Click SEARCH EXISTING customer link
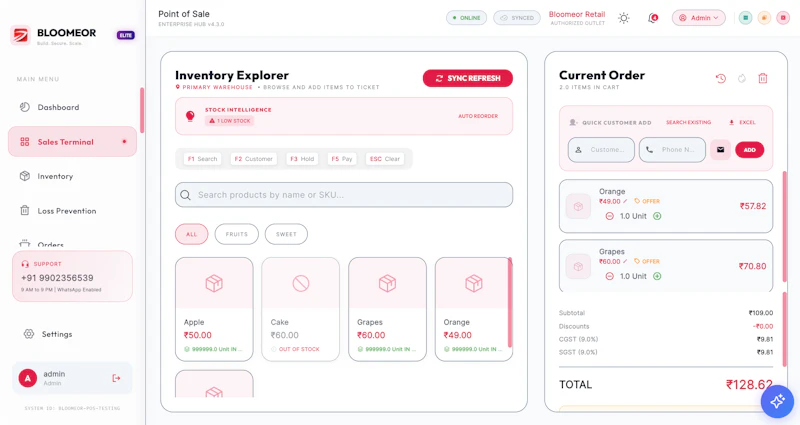800x425 pixels. coord(688,122)
